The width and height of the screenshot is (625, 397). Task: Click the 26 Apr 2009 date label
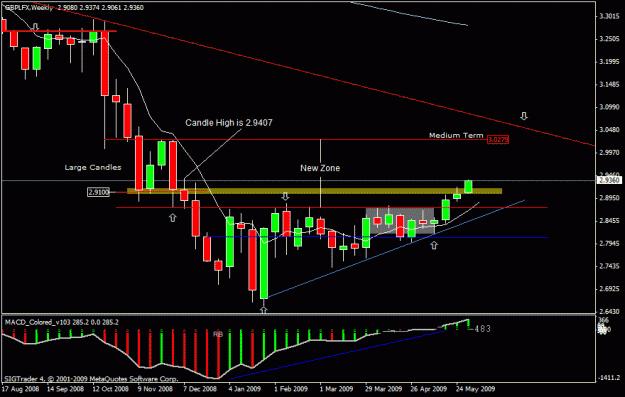tap(429, 389)
